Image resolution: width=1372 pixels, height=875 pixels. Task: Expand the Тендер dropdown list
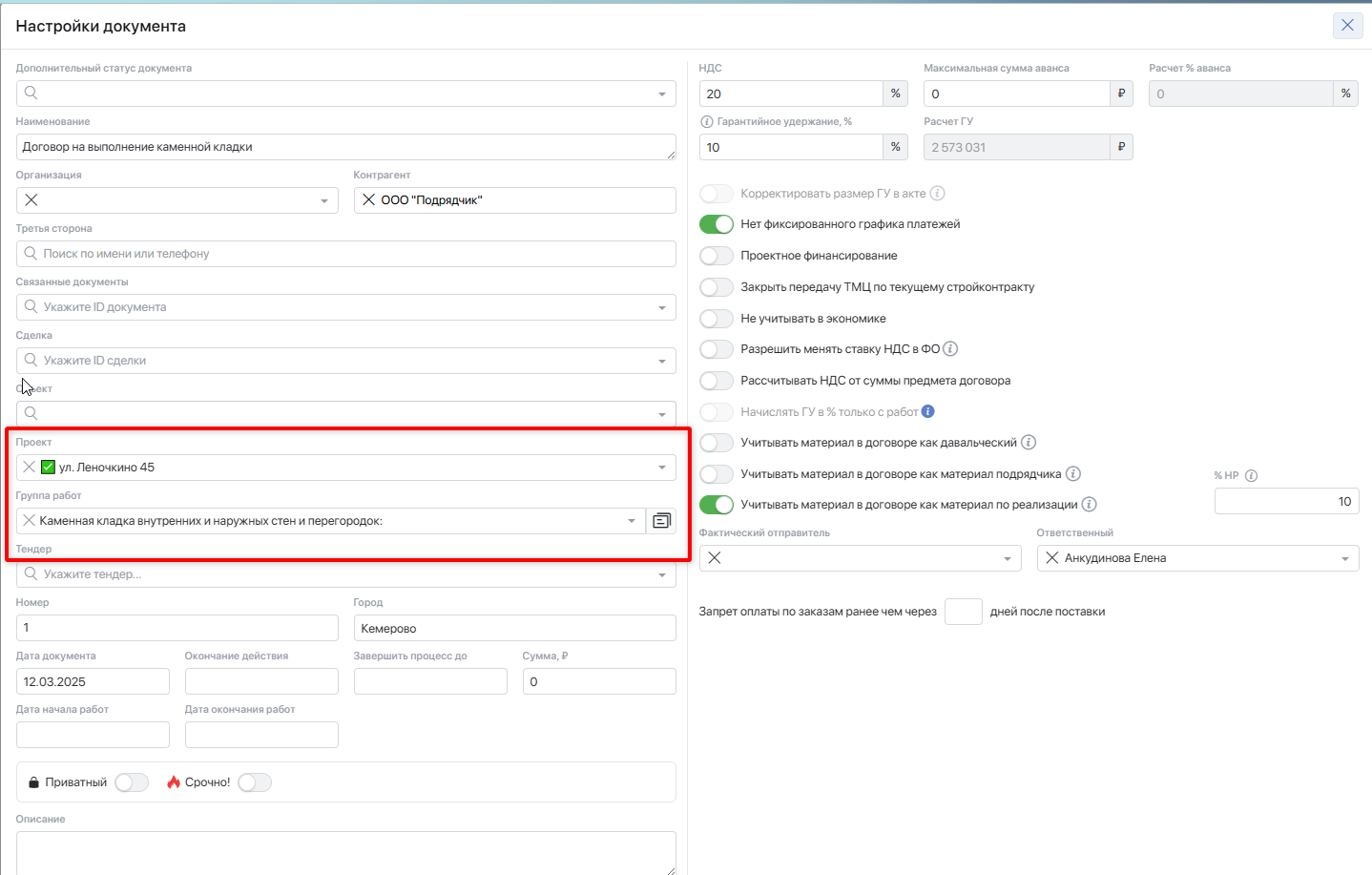(662, 575)
